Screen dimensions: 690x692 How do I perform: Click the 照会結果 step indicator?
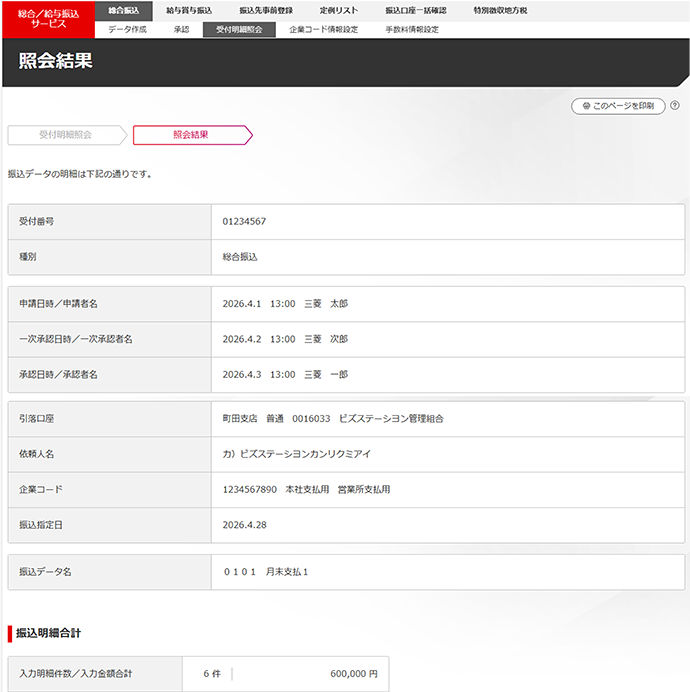tap(190, 135)
